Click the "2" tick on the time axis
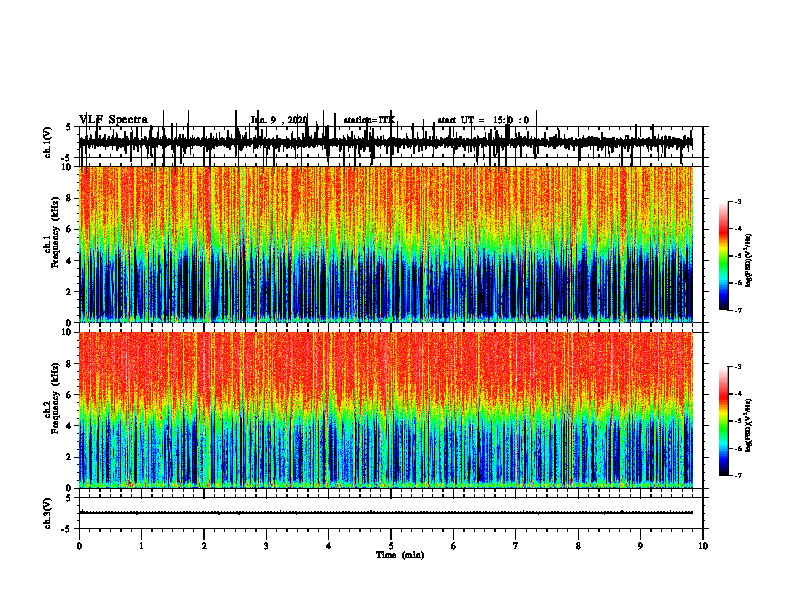 (204, 546)
